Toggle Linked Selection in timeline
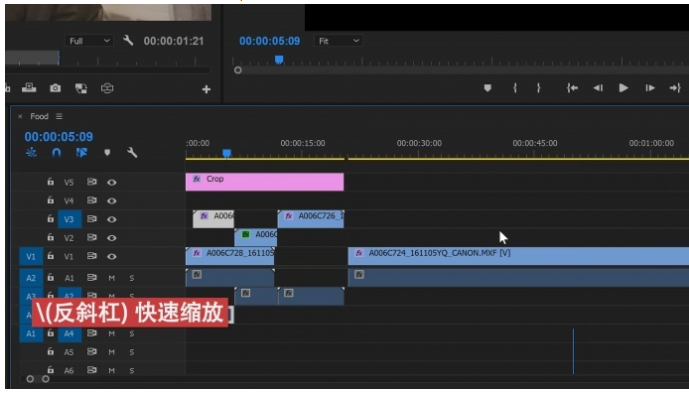Screen dimensions: 689x393 (81, 153)
